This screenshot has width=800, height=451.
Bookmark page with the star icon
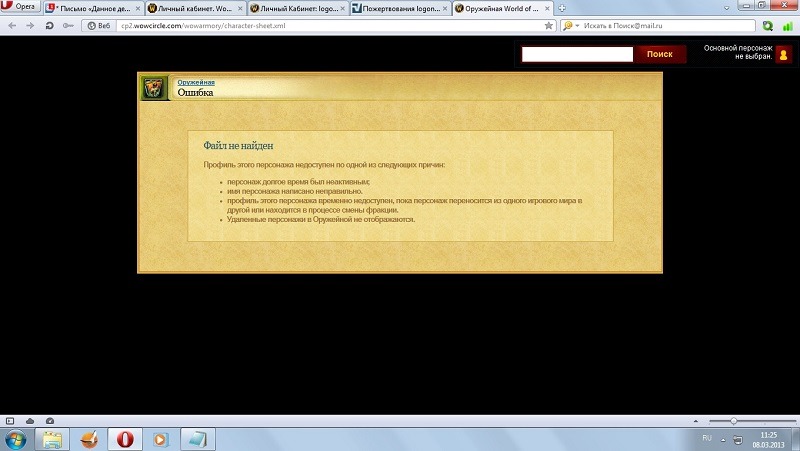click(547, 25)
